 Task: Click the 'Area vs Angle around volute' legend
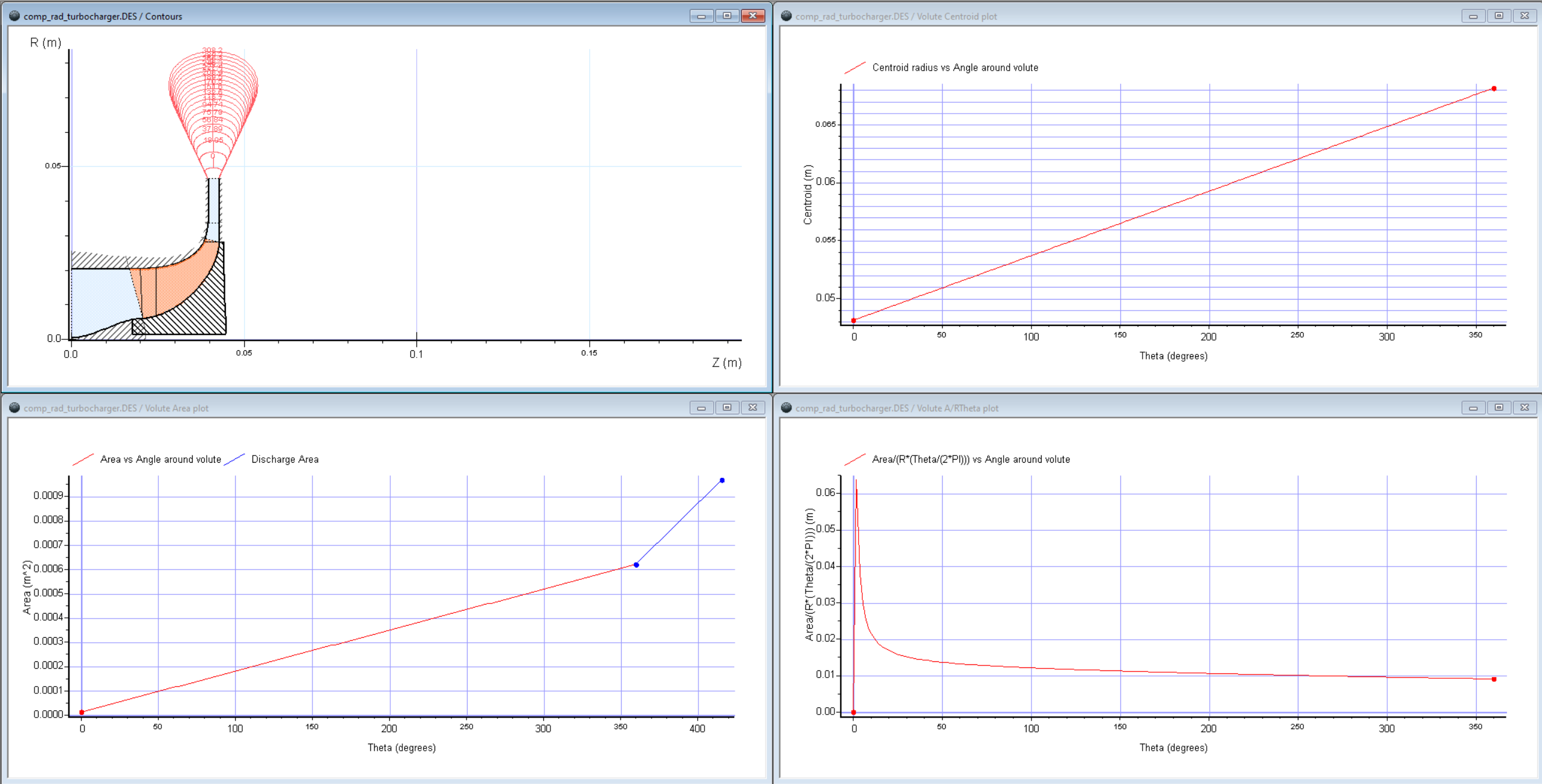click(161, 459)
